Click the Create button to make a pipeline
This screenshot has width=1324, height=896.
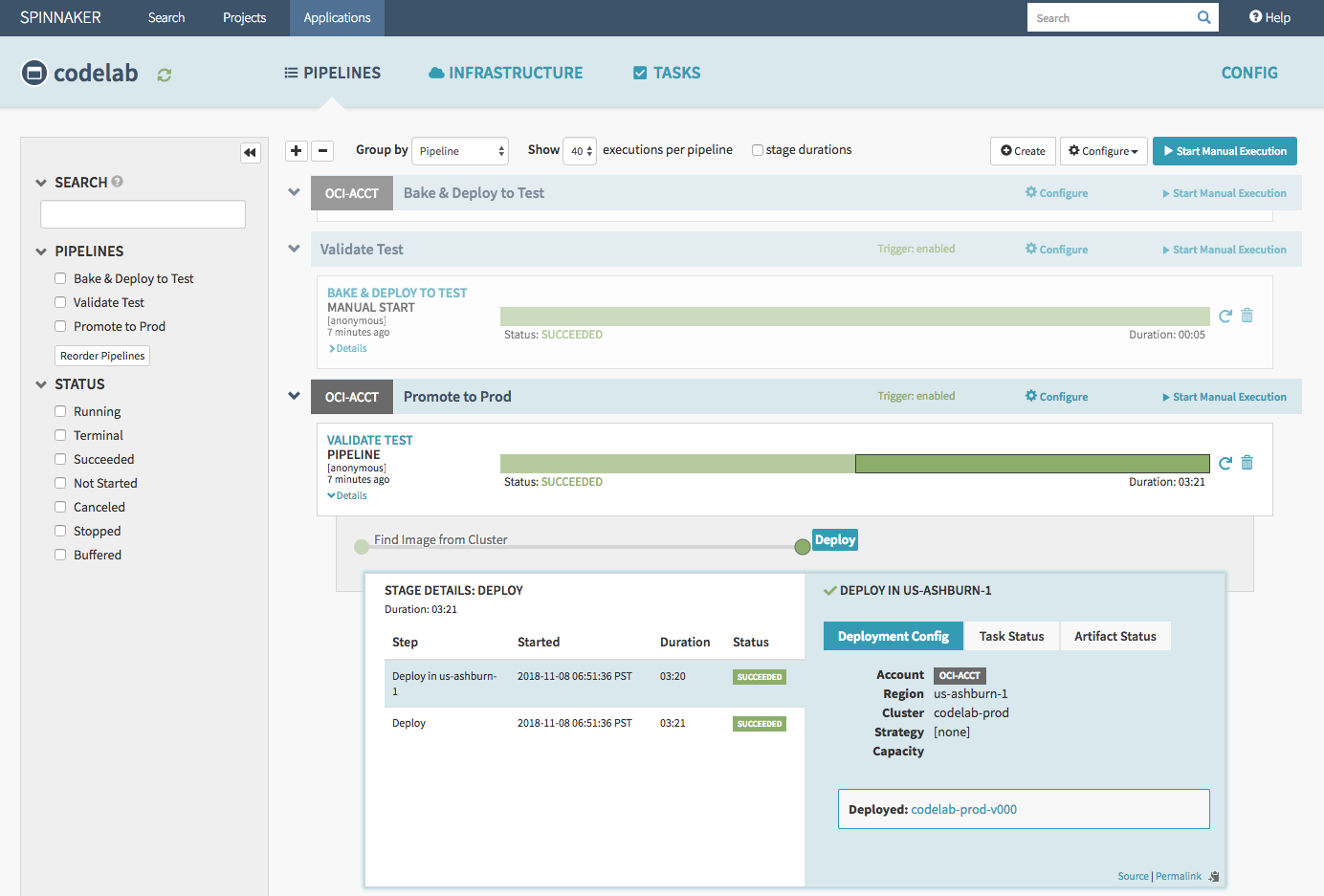1023,150
